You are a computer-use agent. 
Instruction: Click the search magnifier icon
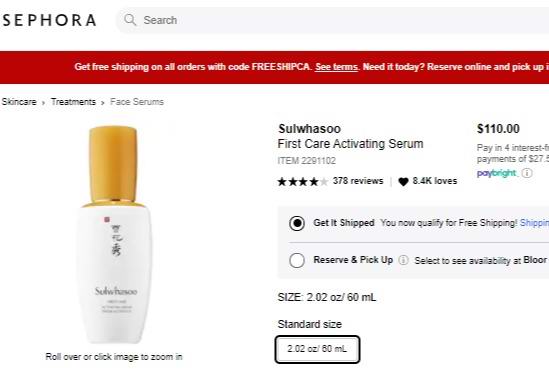[130, 20]
